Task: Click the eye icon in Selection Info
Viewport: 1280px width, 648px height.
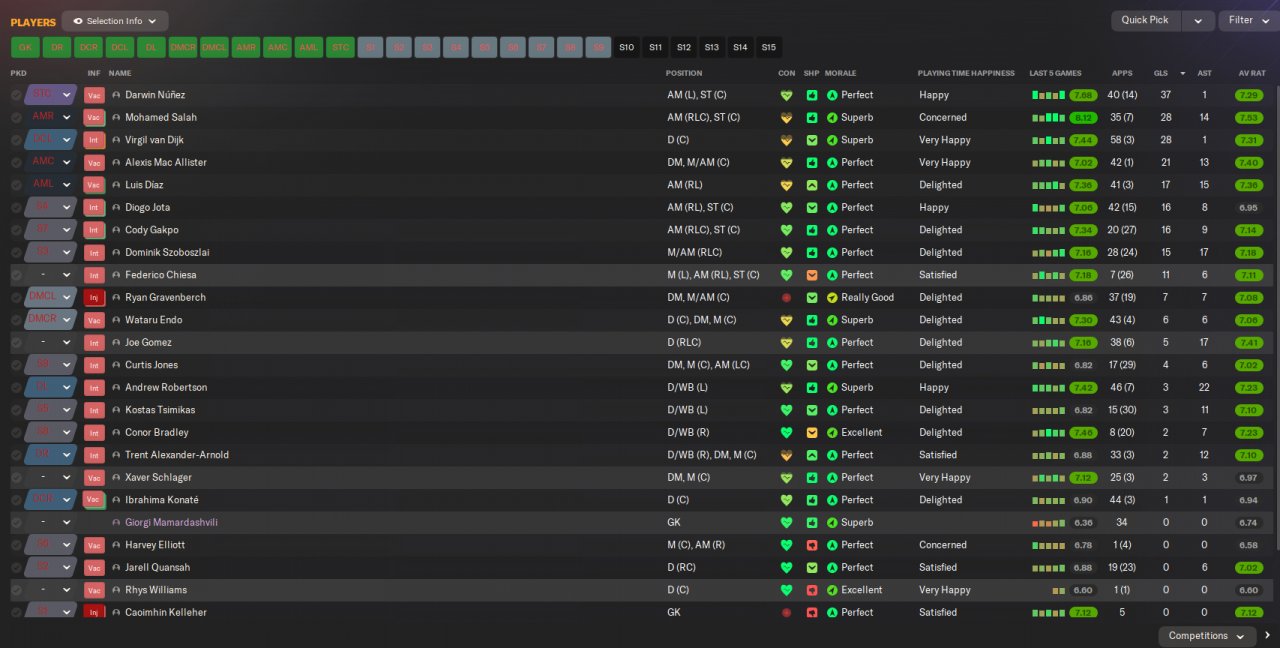Action: point(78,21)
